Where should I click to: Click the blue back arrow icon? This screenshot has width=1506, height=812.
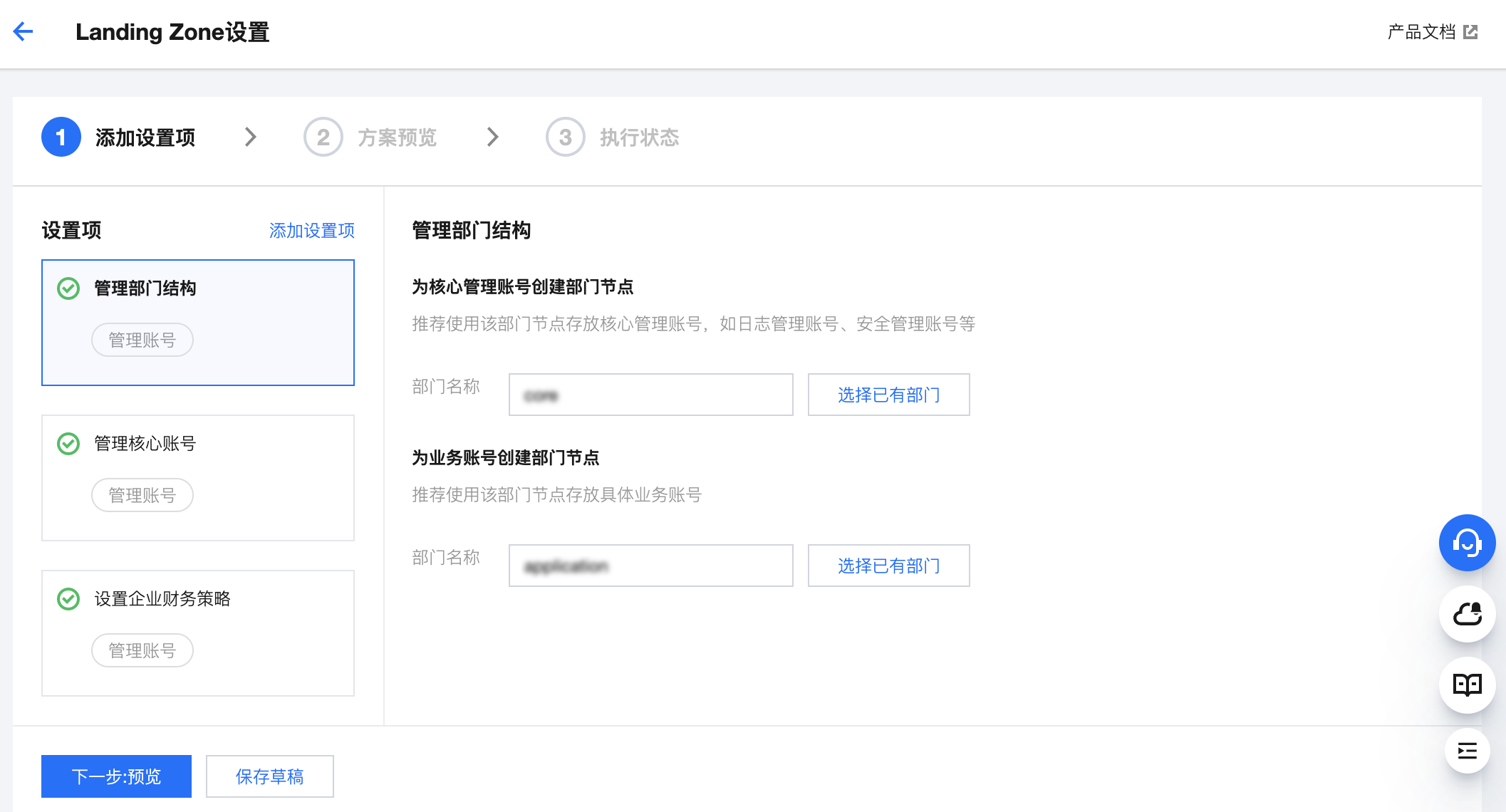click(24, 31)
